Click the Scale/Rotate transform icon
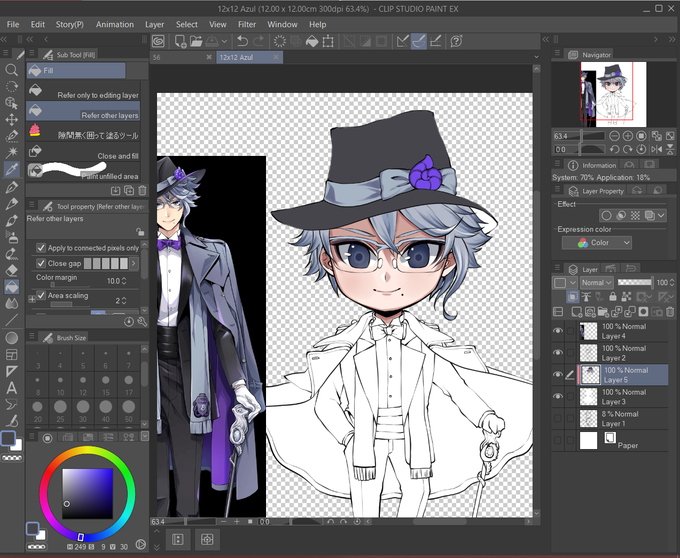The width and height of the screenshot is (680, 558). pos(328,41)
